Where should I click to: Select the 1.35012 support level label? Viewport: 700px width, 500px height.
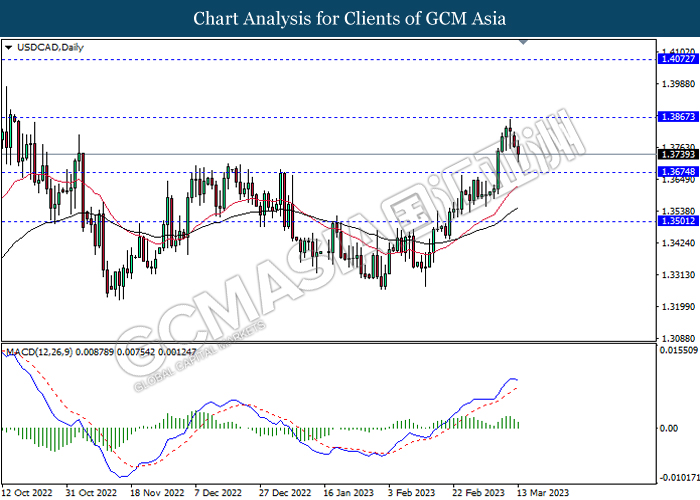678,221
